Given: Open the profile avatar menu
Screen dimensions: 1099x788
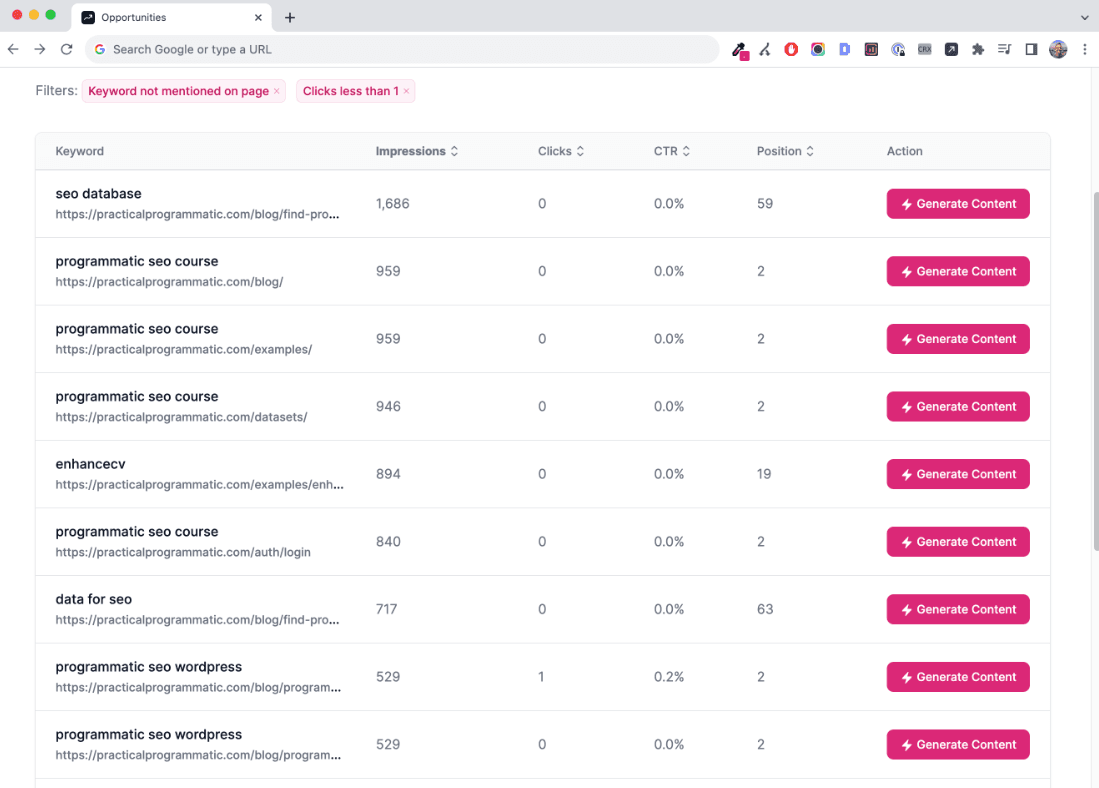Looking at the screenshot, I should coord(1058,49).
